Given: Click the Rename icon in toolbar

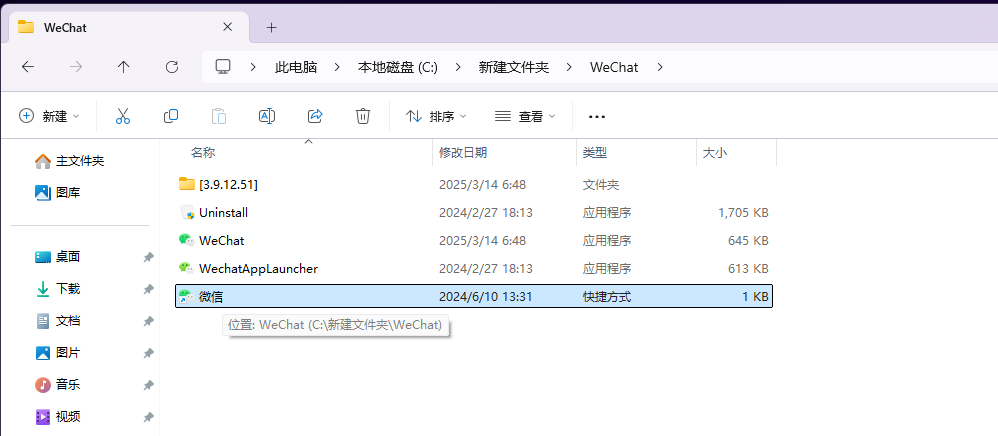Looking at the screenshot, I should (x=267, y=116).
